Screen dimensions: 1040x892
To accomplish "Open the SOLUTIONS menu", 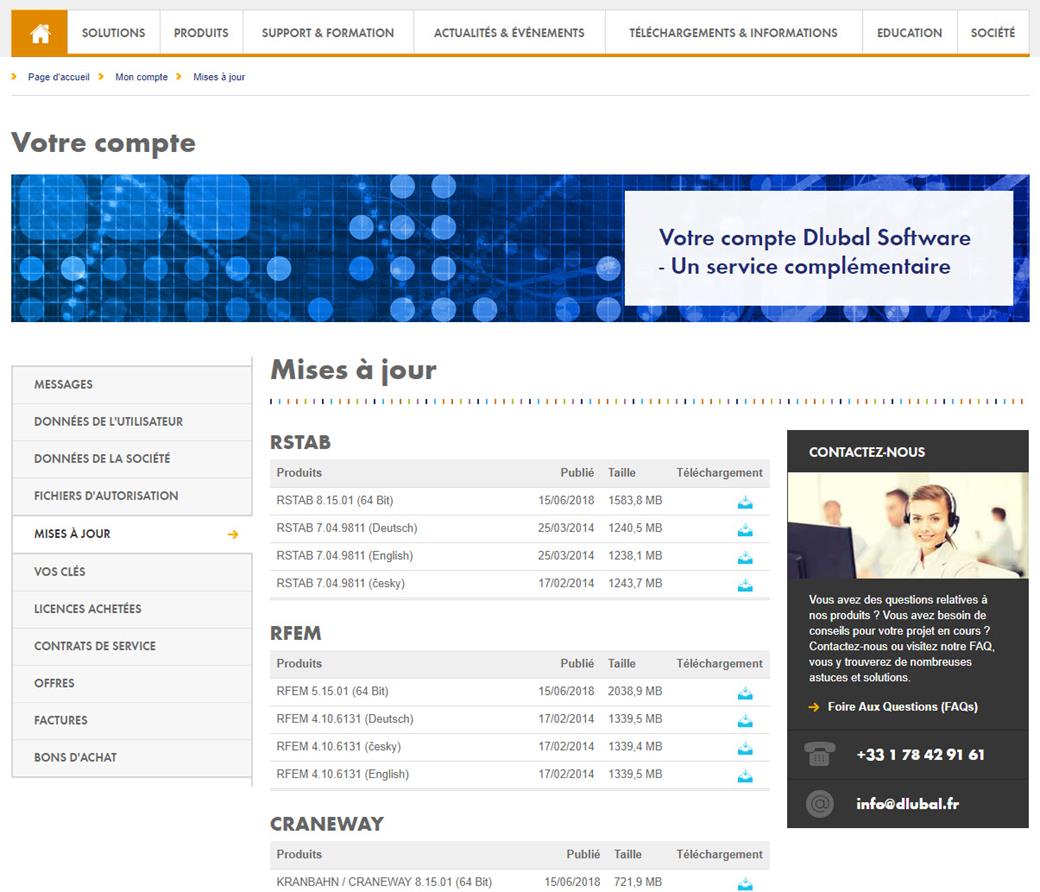I will [113, 31].
